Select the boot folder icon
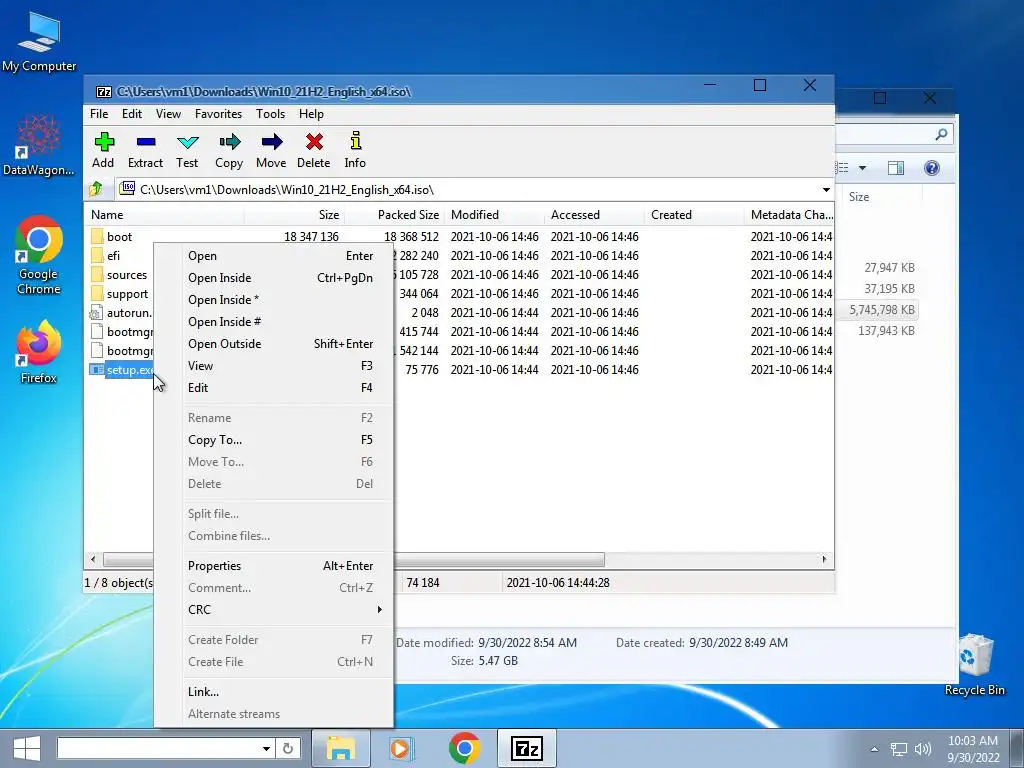The image size is (1024, 768). pyautogui.click(x=97, y=236)
